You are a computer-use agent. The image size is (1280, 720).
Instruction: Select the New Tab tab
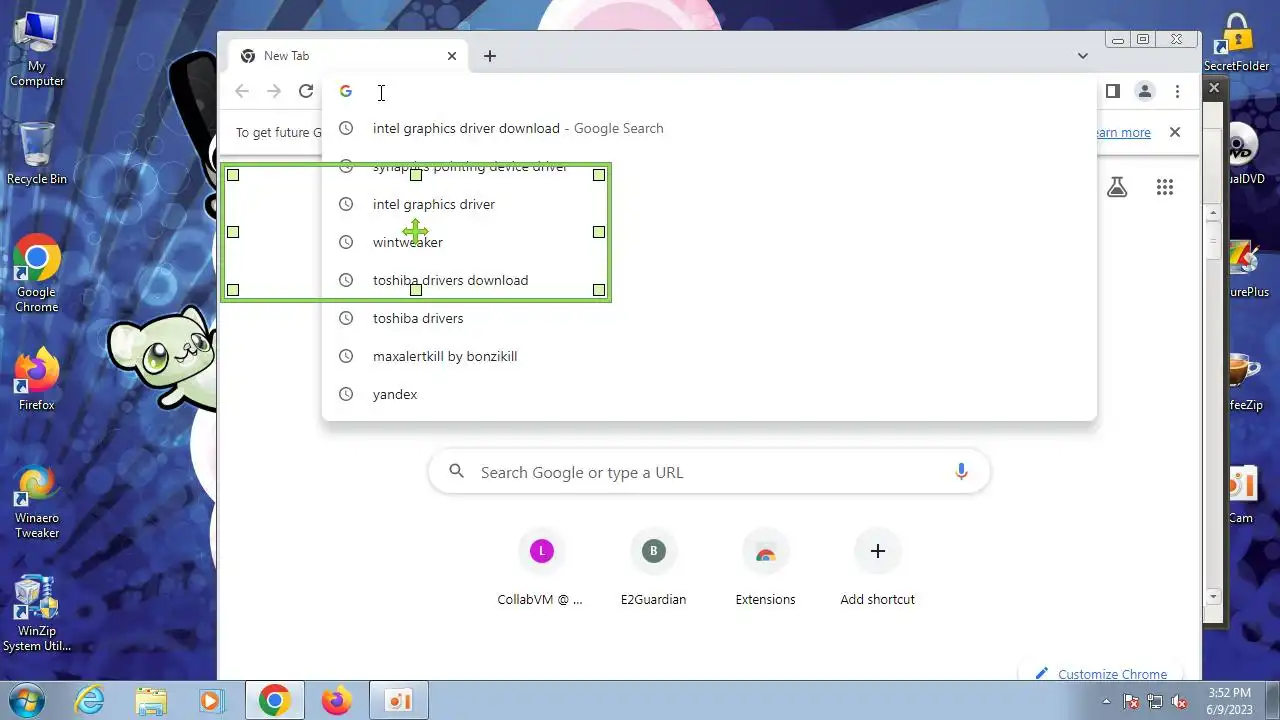346,56
